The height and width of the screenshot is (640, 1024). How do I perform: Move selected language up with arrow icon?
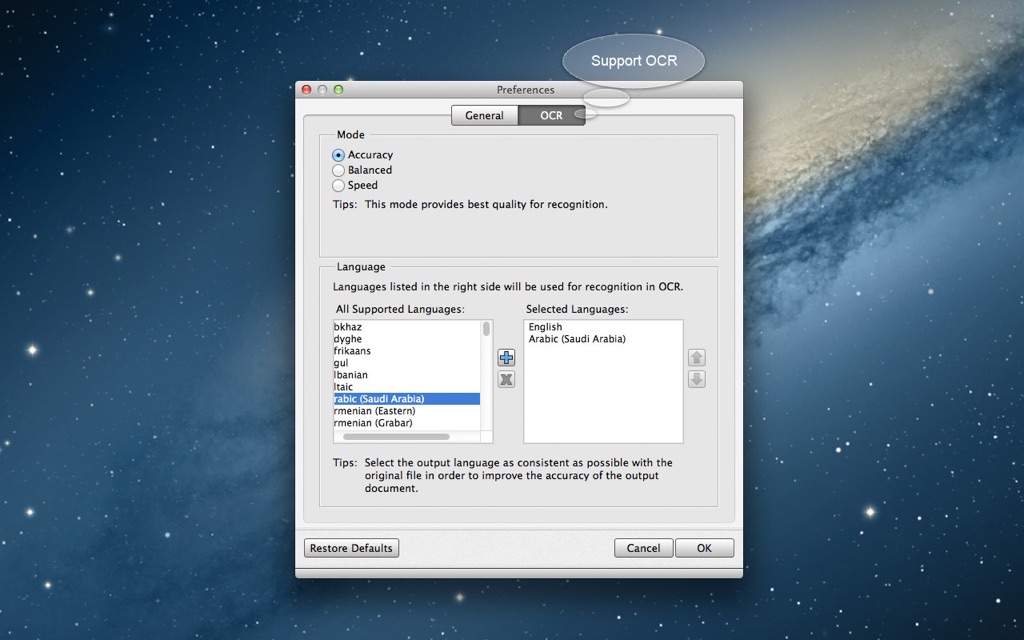click(x=697, y=357)
